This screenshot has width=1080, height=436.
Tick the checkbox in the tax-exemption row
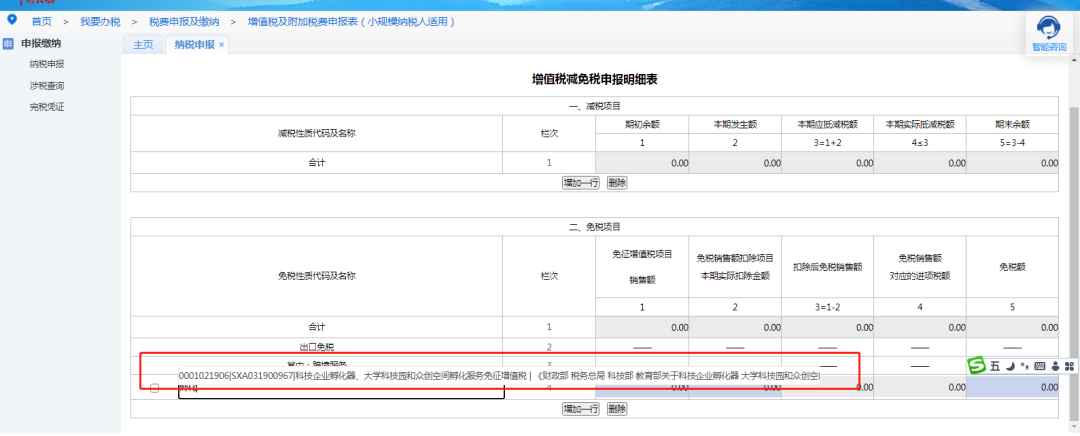(154, 388)
